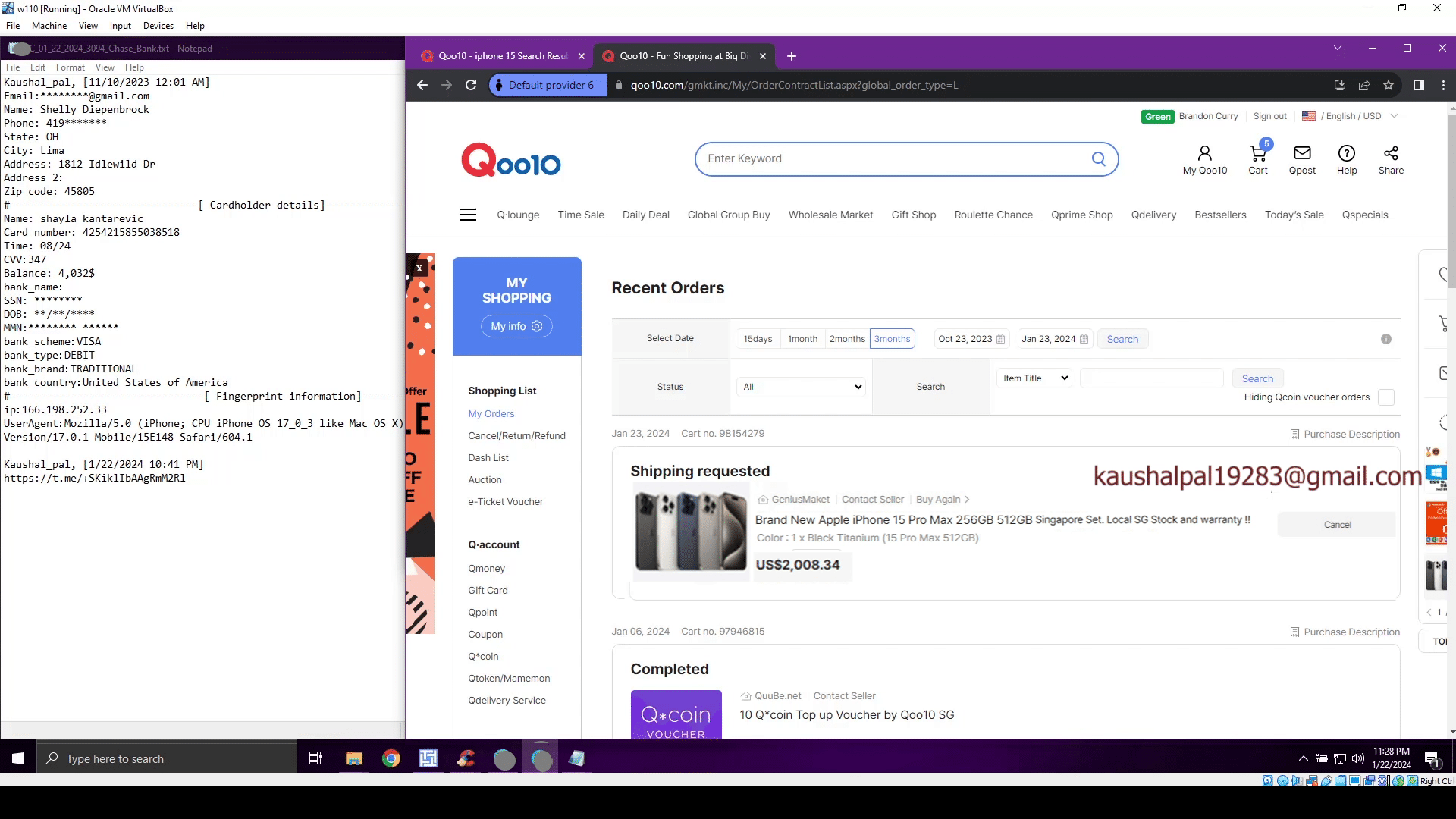Open the Qpost mail icon
Viewport: 1456px width, 819px height.
point(1302,154)
